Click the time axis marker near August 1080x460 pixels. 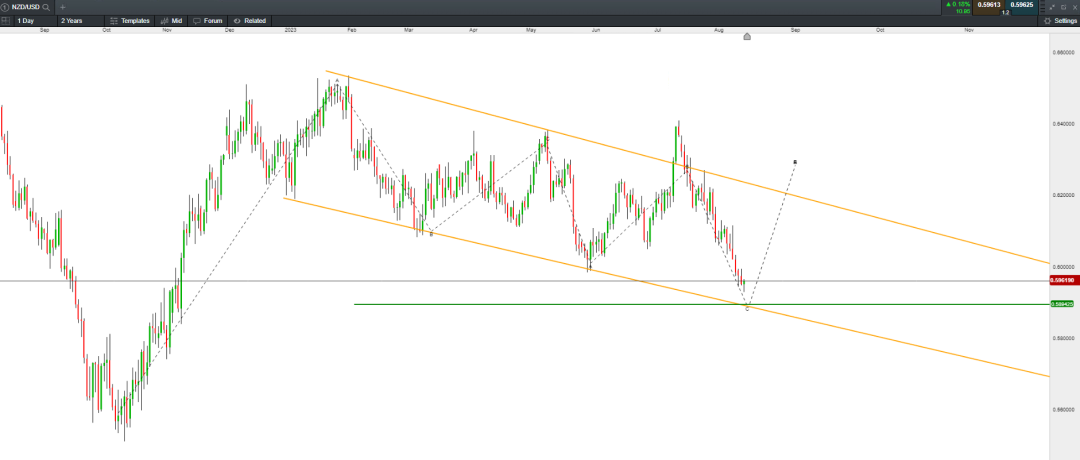coord(747,37)
